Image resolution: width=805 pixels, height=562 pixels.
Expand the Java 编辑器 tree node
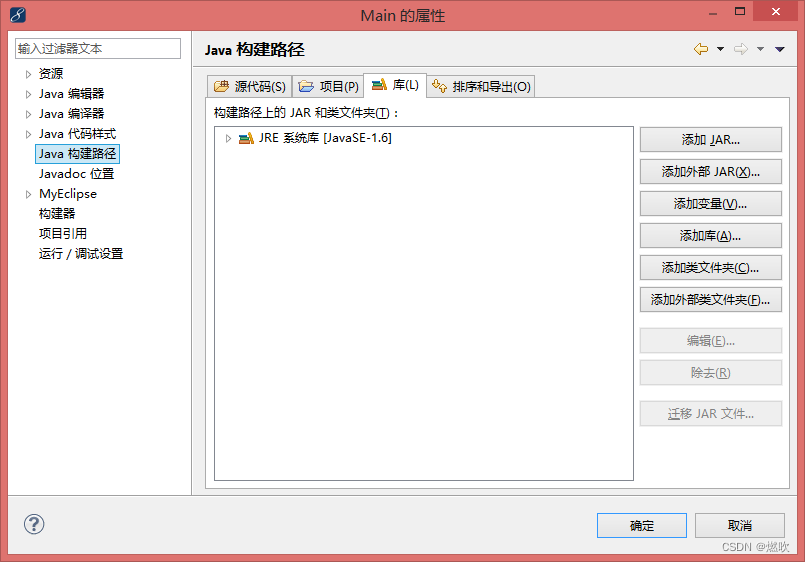(x=28, y=94)
